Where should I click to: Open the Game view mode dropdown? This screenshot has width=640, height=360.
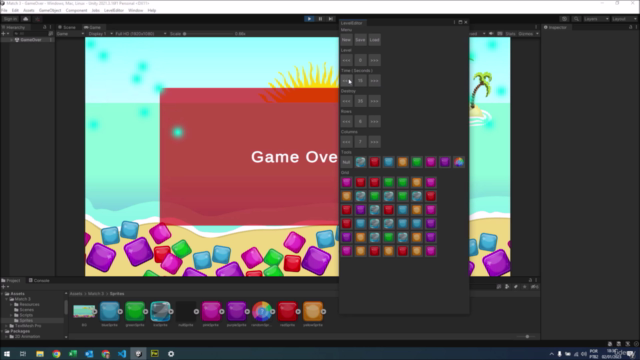pyautogui.click(x=70, y=33)
